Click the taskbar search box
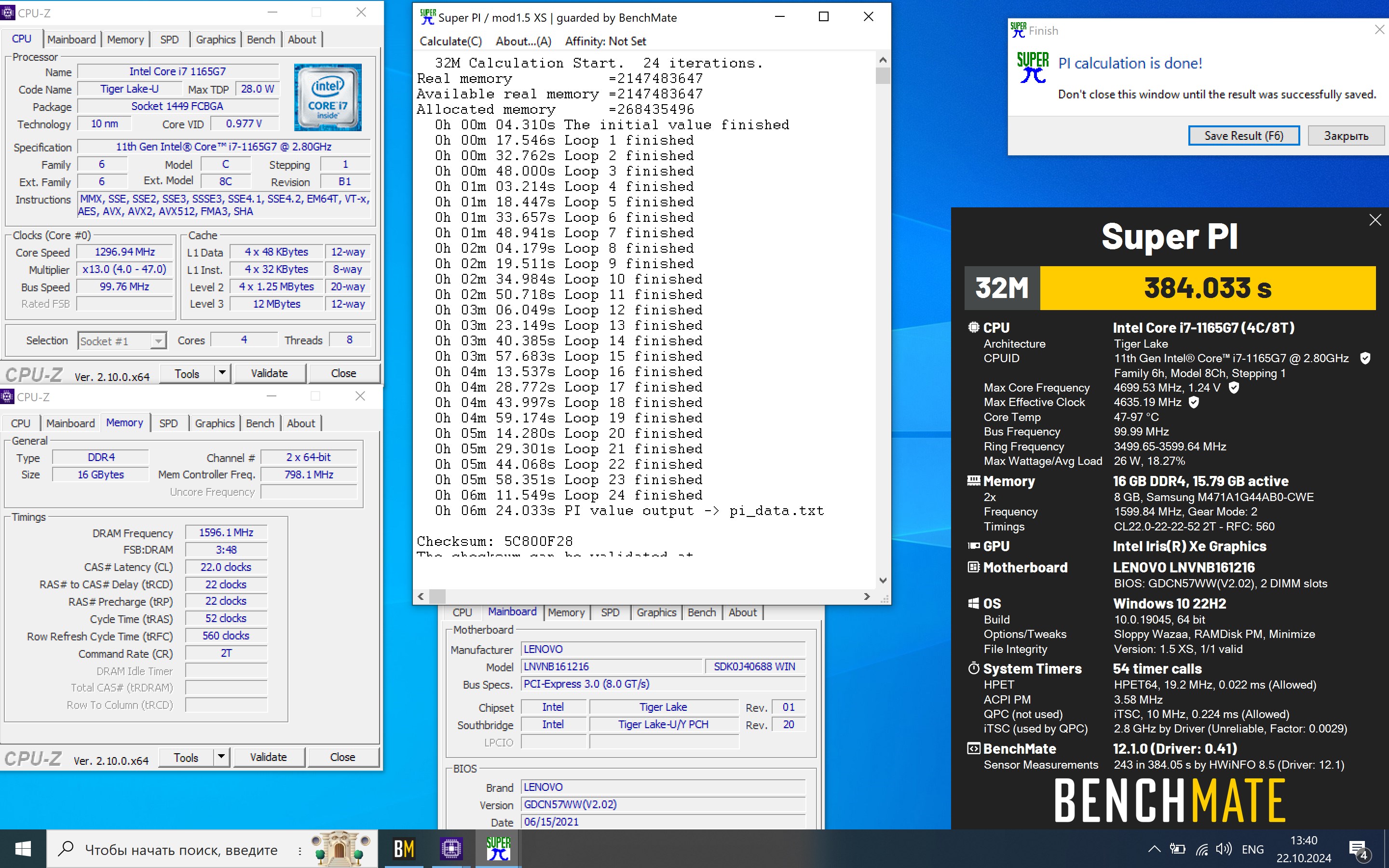 tap(212, 849)
